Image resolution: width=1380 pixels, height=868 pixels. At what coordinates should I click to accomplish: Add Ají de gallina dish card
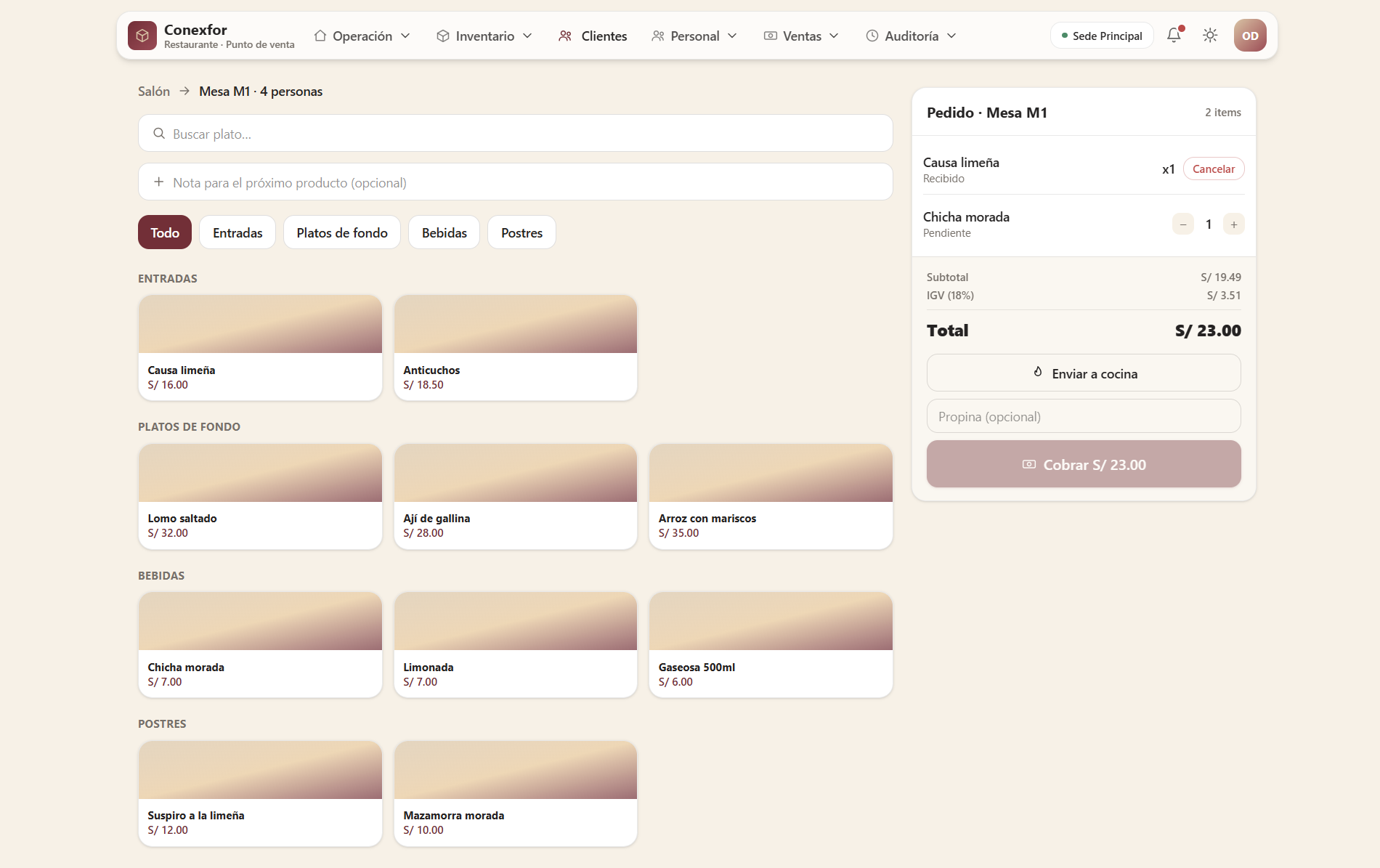[x=516, y=497]
